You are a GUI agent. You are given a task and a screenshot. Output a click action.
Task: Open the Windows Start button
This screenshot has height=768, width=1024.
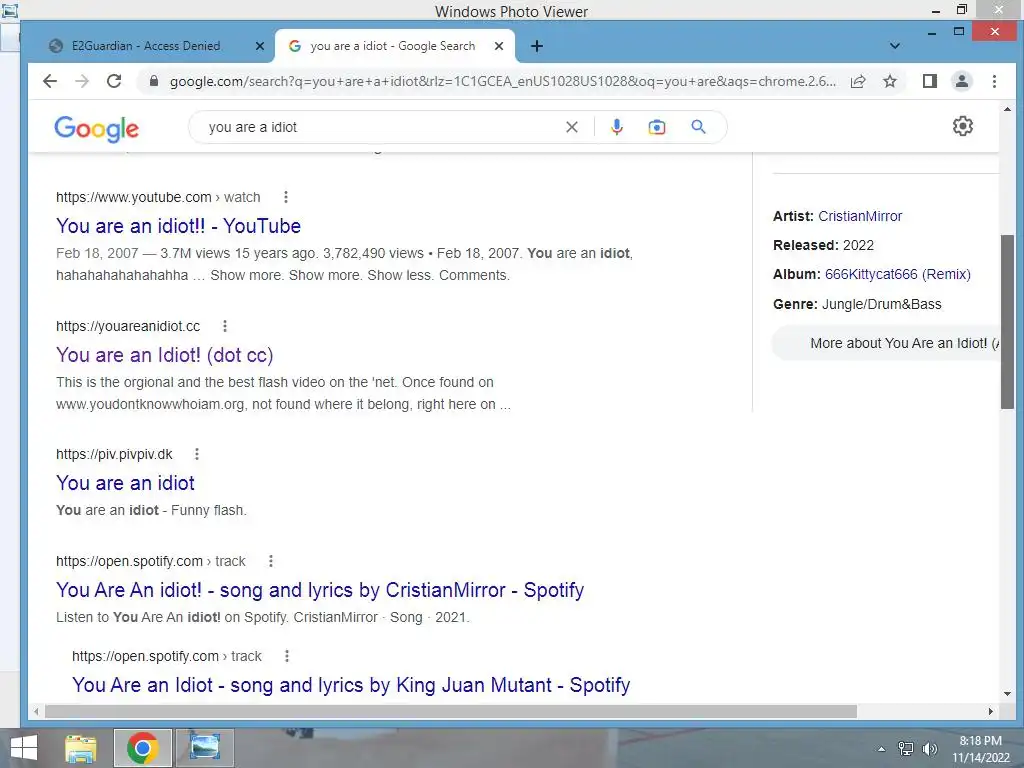pyautogui.click(x=24, y=748)
